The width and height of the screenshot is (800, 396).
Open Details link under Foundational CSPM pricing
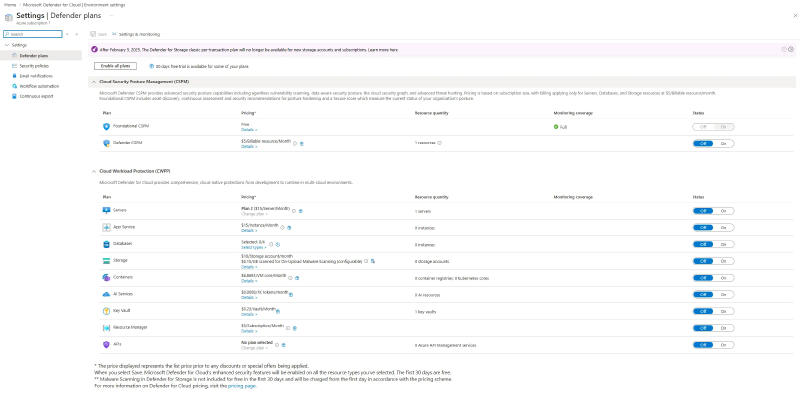pyautogui.click(x=249, y=130)
